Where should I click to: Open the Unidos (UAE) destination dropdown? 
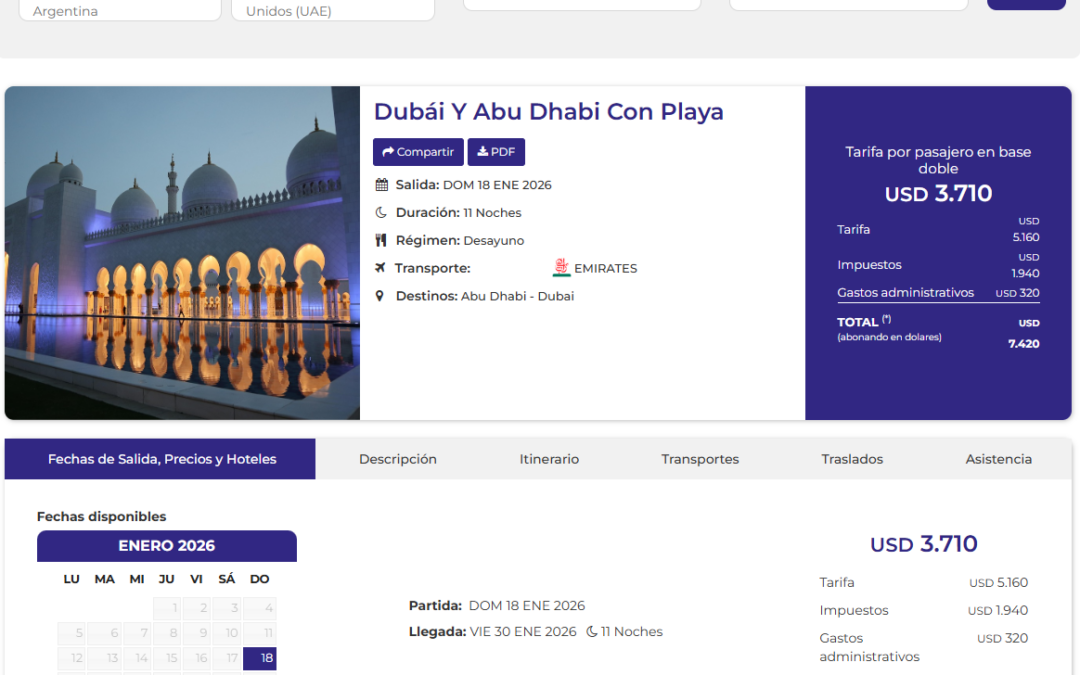[332, 11]
